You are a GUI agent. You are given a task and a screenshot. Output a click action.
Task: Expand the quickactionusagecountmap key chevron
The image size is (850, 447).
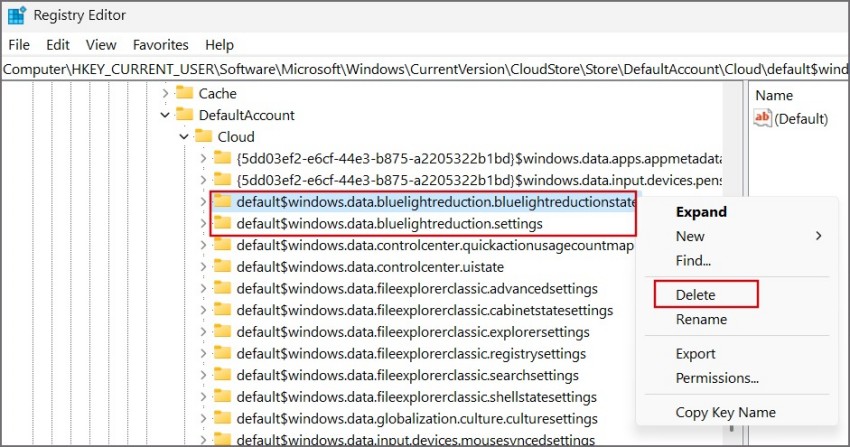point(203,245)
